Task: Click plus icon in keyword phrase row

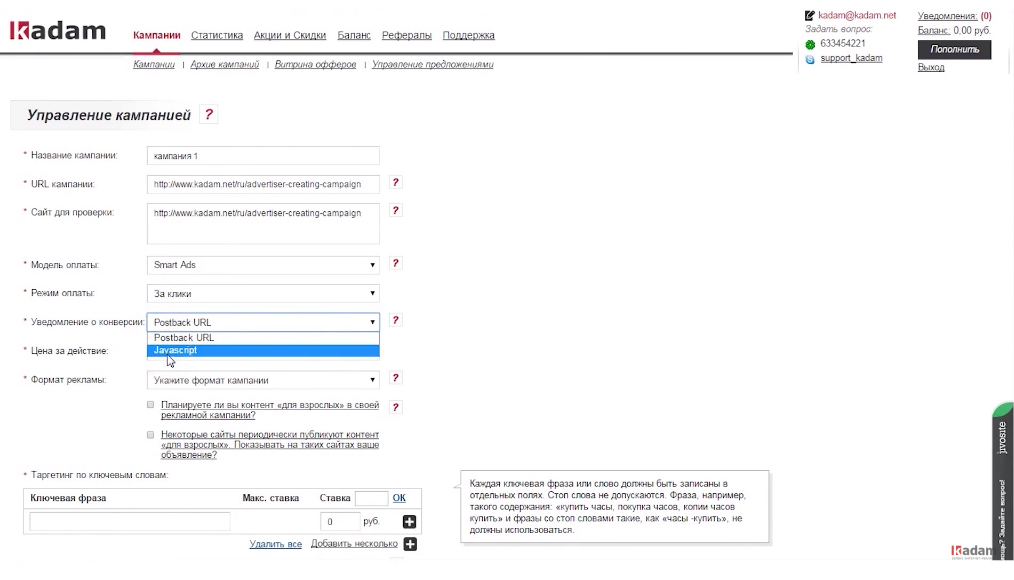Action: point(409,522)
